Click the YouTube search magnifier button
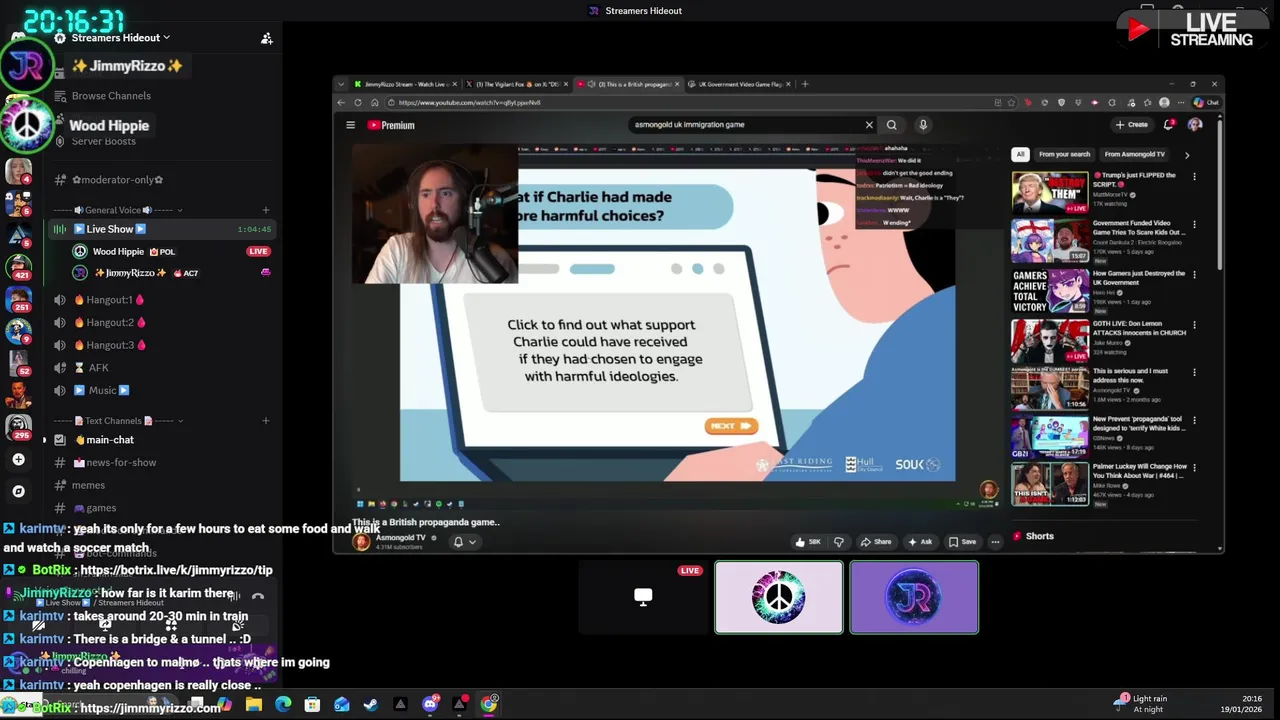This screenshot has width=1280, height=720. [892, 125]
